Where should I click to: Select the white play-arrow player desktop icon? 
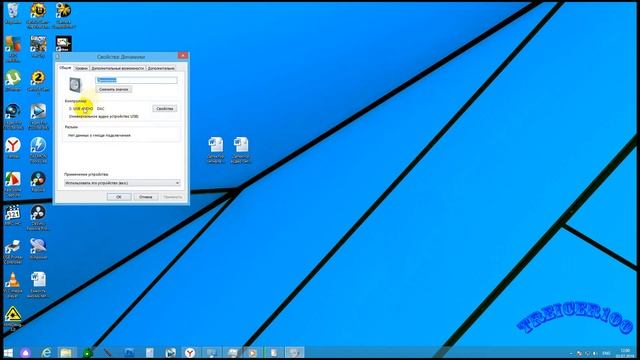[38, 116]
